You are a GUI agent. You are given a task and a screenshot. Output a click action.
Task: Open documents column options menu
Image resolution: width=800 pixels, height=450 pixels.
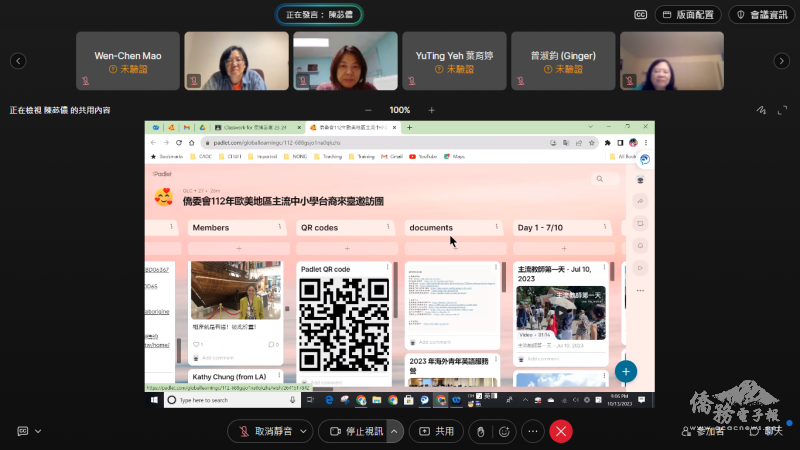[x=496, y=227]
